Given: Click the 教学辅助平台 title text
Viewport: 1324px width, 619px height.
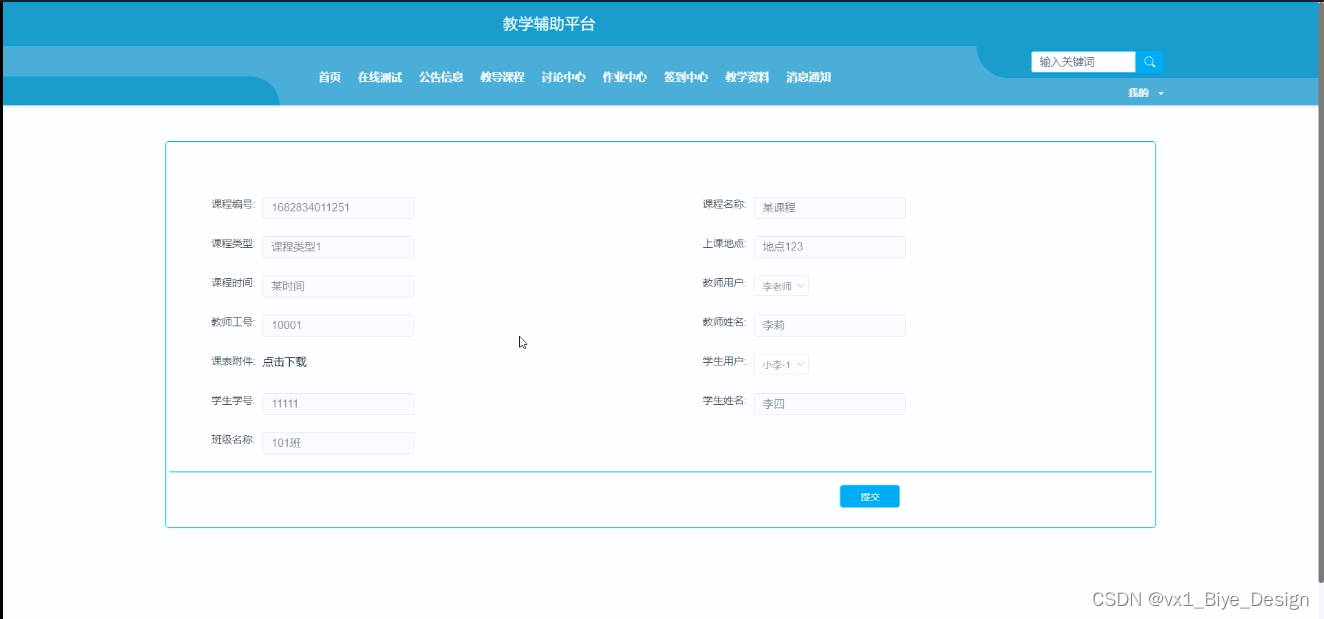Looking at the screenshot, I should coord(549,24).
